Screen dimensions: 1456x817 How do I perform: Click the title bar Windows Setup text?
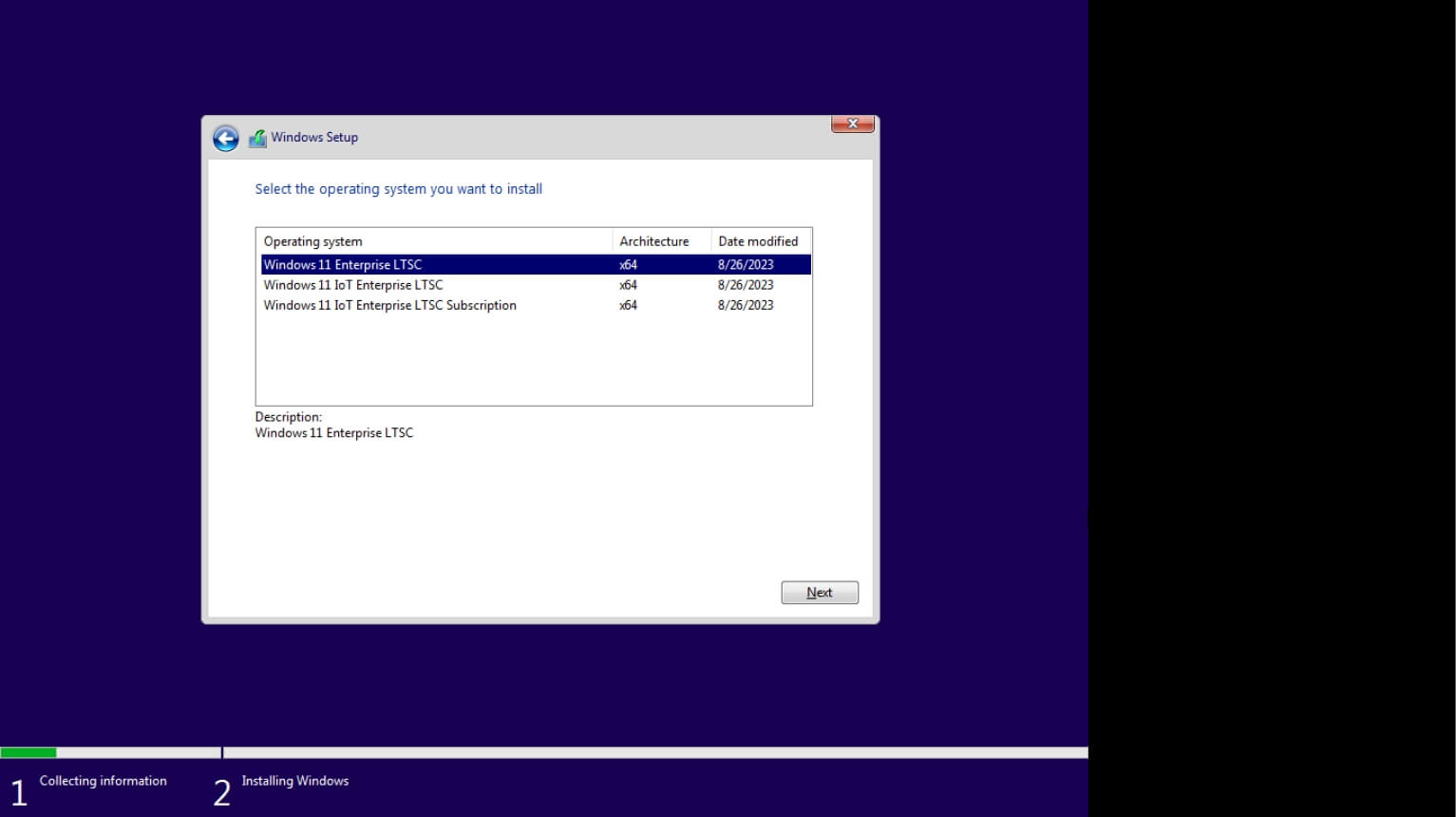coord(314,137)
